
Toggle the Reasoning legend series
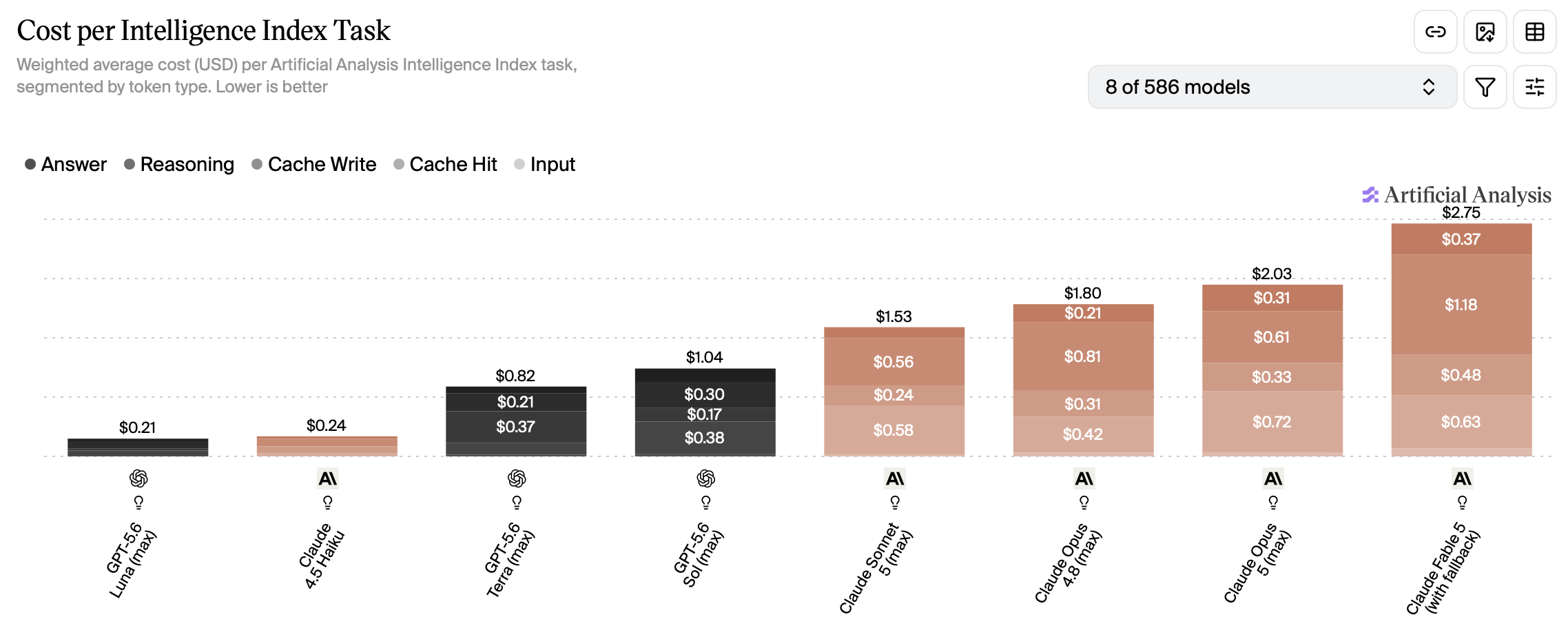pos(179,164)
